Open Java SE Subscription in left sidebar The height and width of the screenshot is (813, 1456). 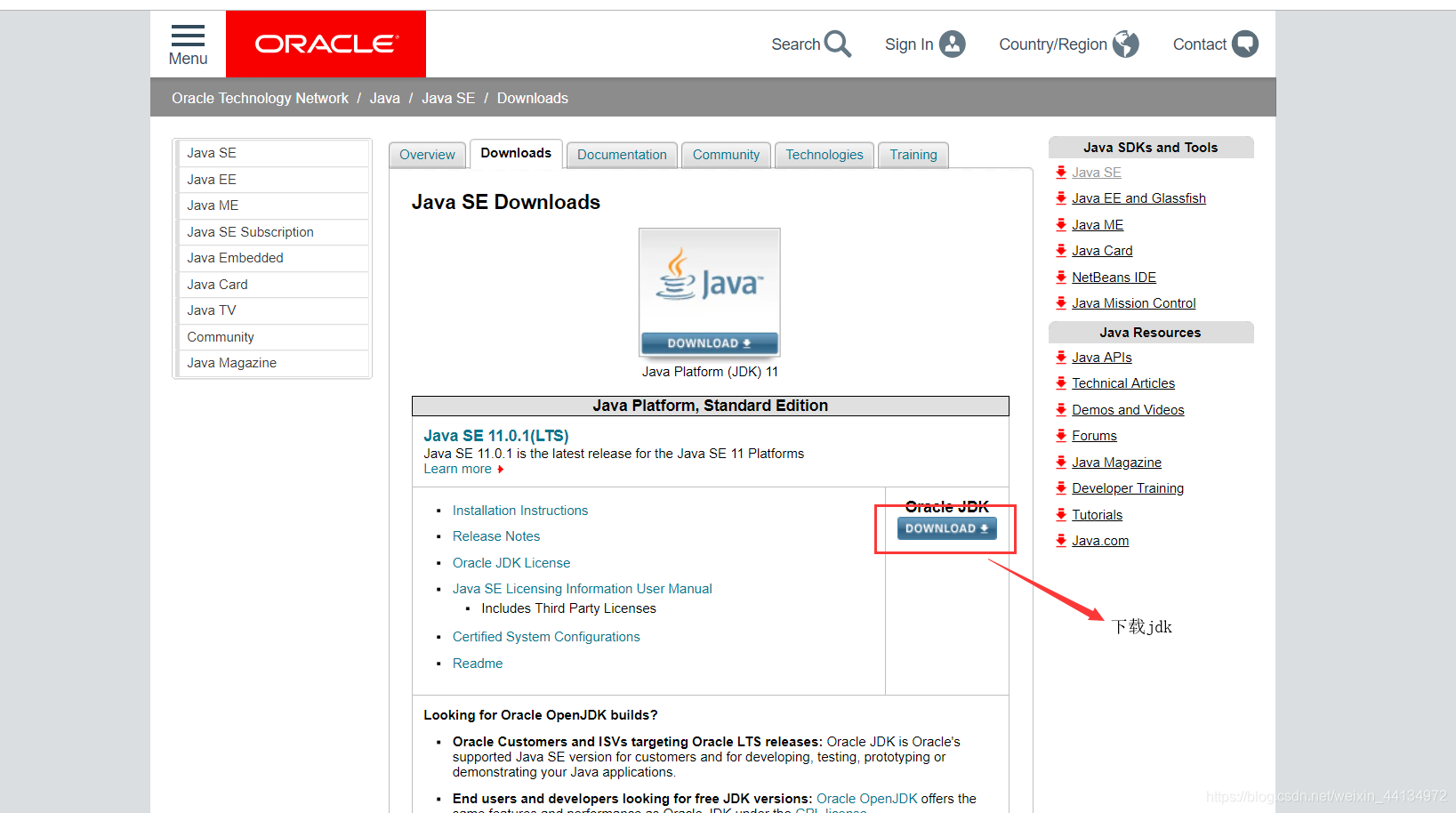[273, 232]
